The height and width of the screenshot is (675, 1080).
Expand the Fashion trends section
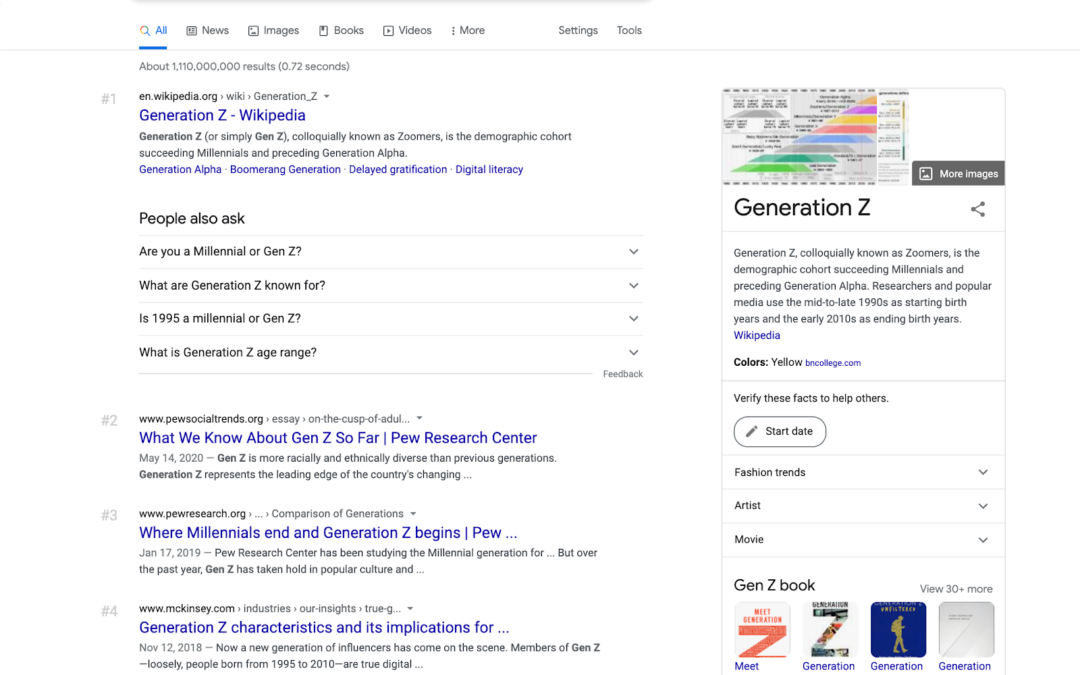click(981, 471)
